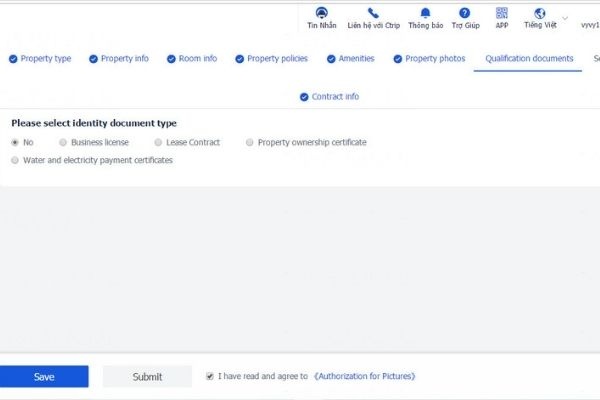This screenshot has height=400, width=600.
Task: Go to the Property info step
Action: pos(125,59)
